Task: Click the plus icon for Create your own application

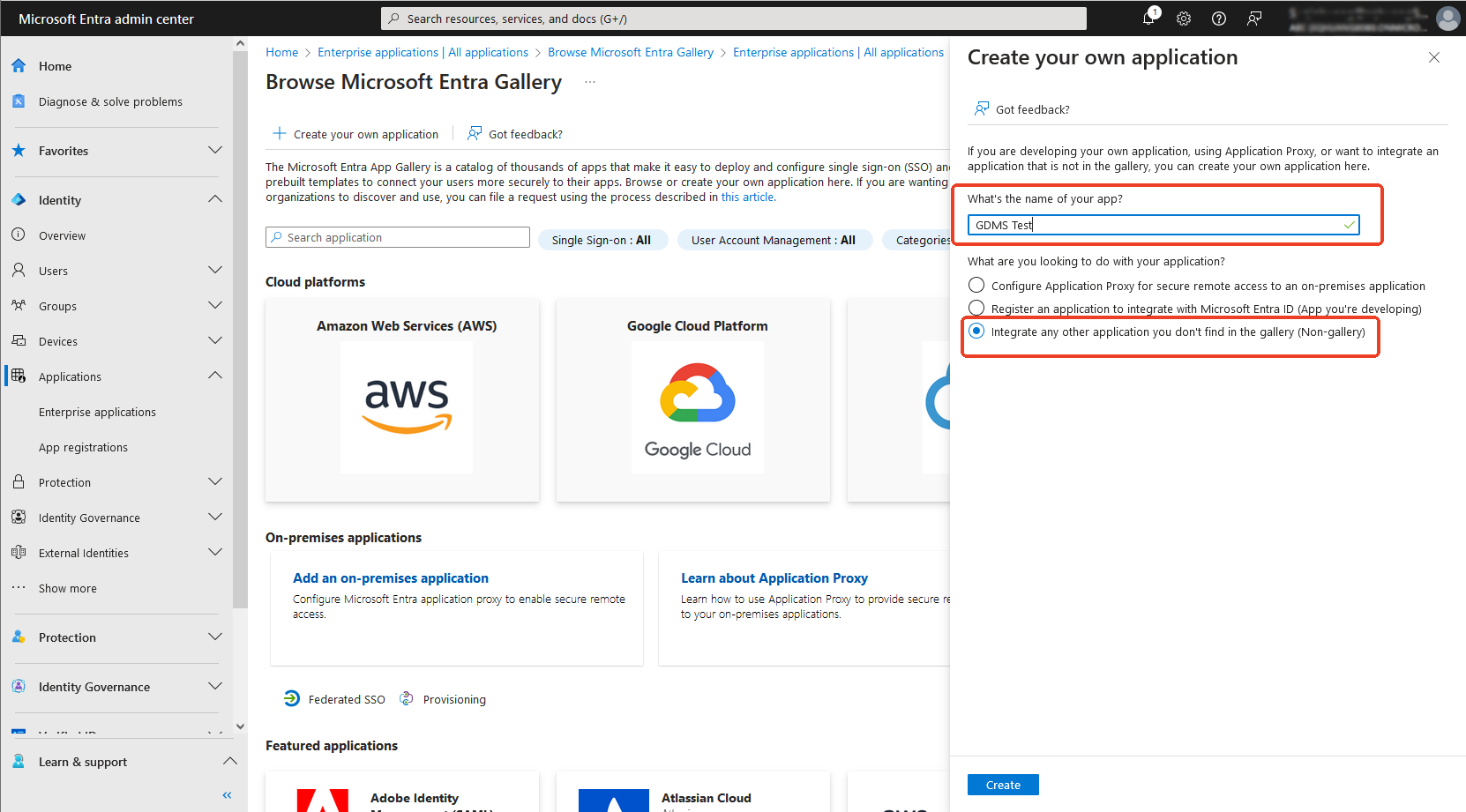Action: click(x=280, y=134)
